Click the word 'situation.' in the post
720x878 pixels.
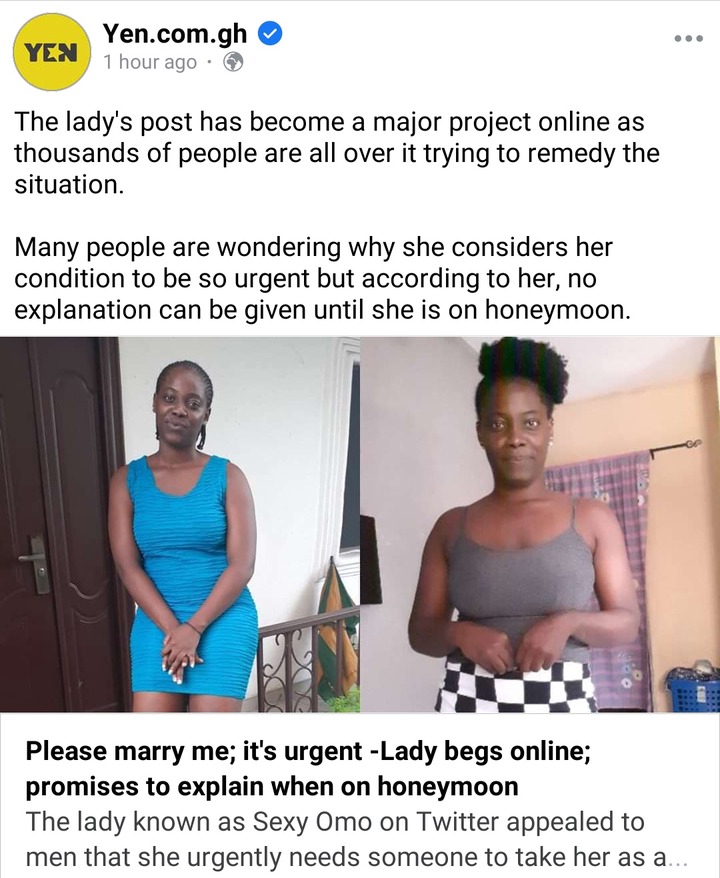click(69, 184)
